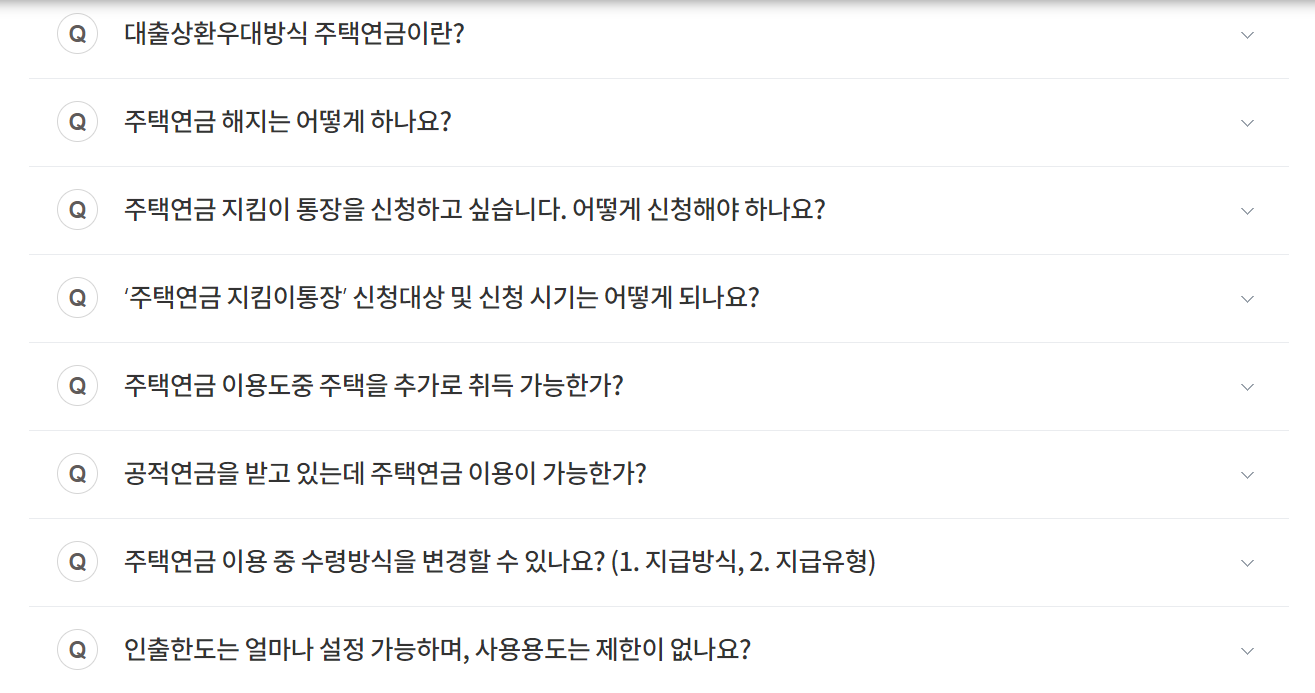
Task: Click the Q icon beside 공적연금 question
Action: click(x=78, y=474)
